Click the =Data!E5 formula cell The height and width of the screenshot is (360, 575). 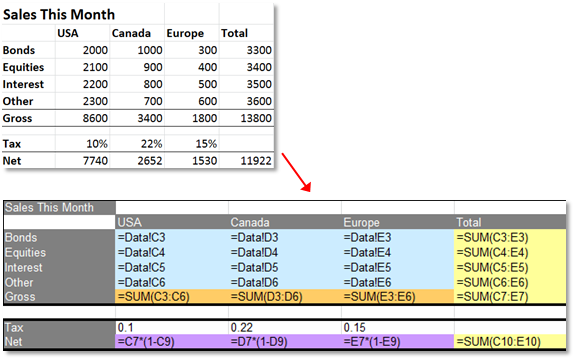click(398, 268)
